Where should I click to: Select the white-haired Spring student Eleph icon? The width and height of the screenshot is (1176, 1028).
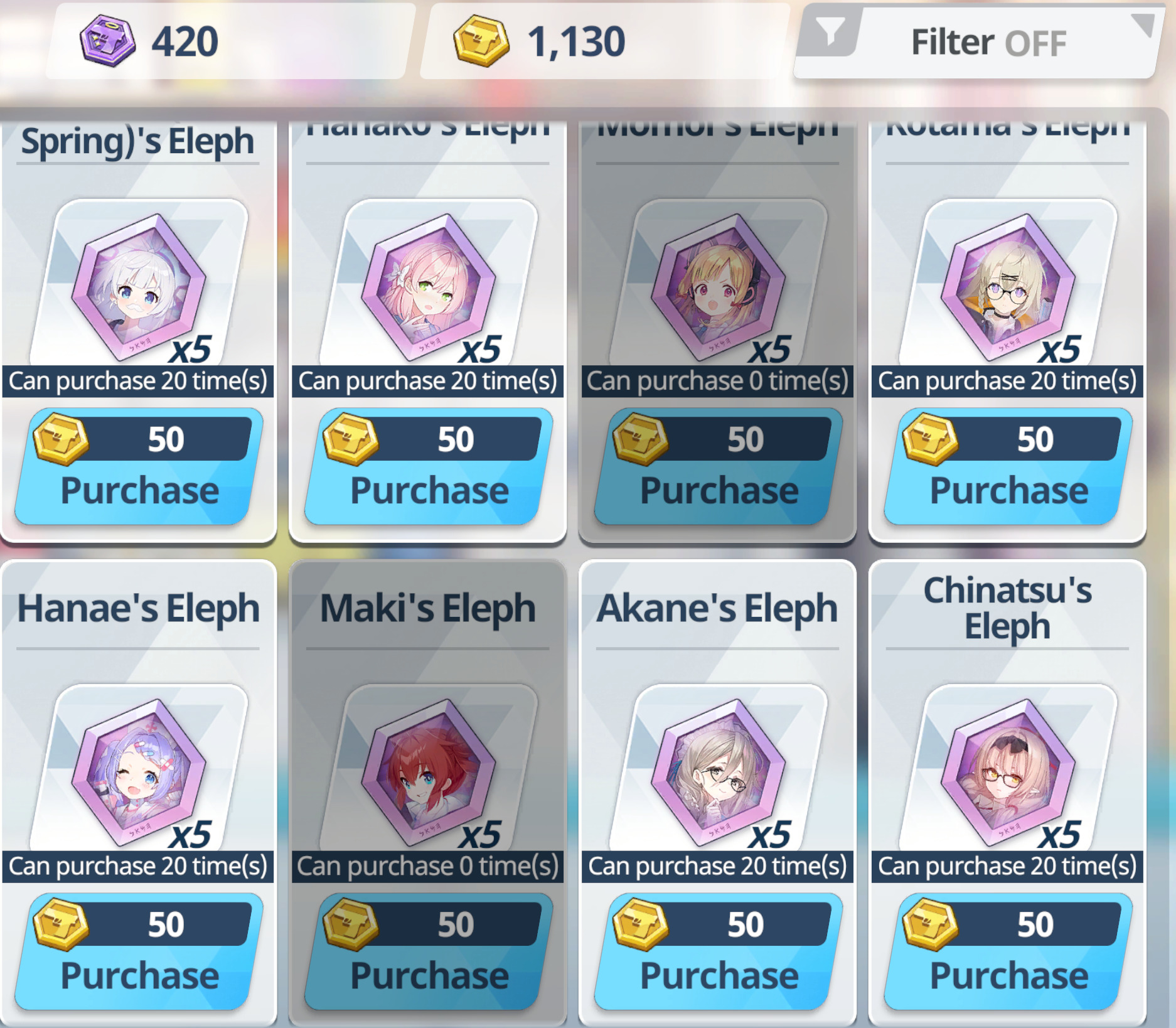[139, 286]
